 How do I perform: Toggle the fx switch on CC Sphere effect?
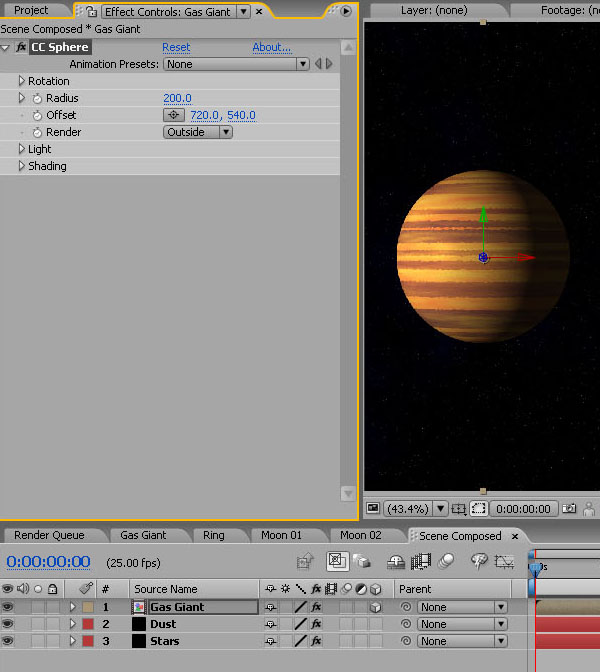[21, 47]
